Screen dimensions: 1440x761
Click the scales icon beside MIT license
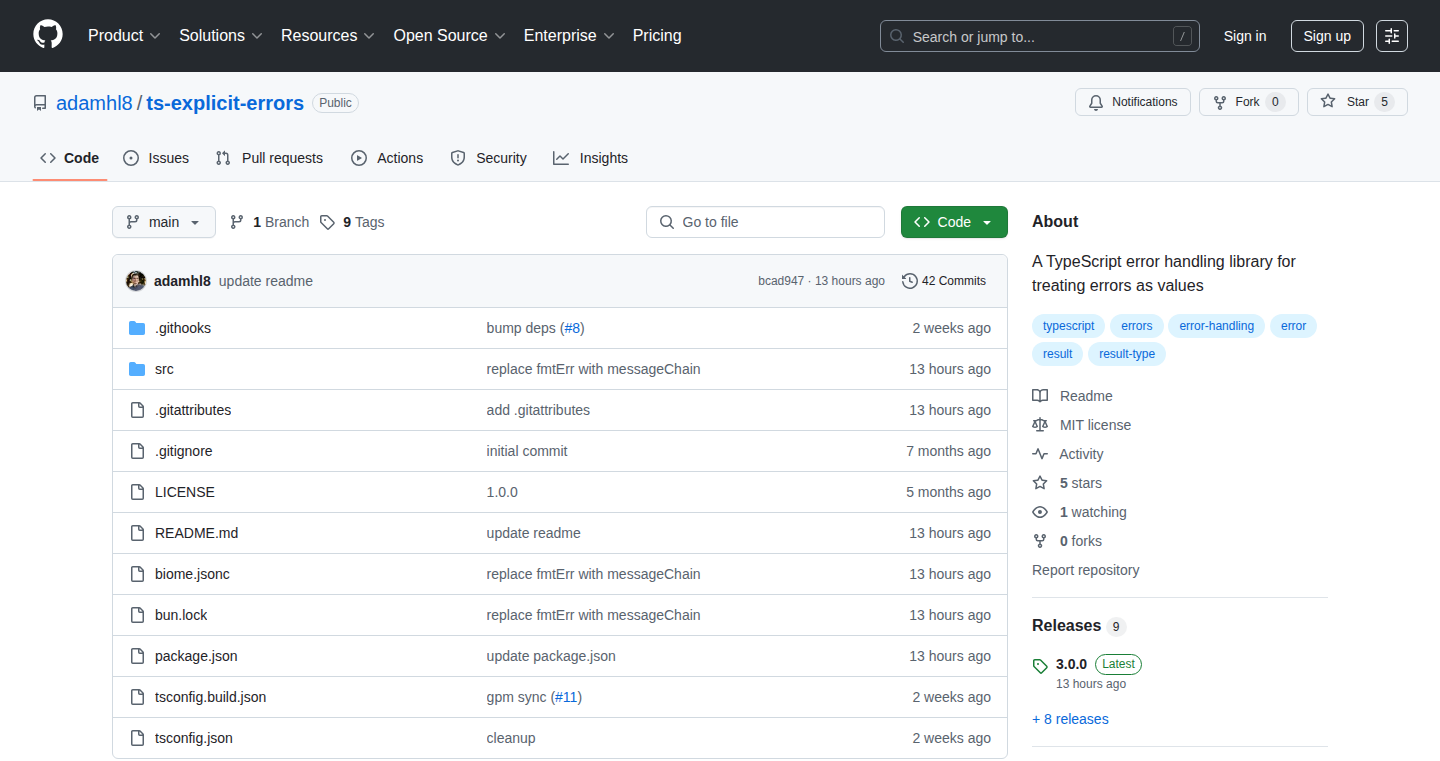(1040, 425)
